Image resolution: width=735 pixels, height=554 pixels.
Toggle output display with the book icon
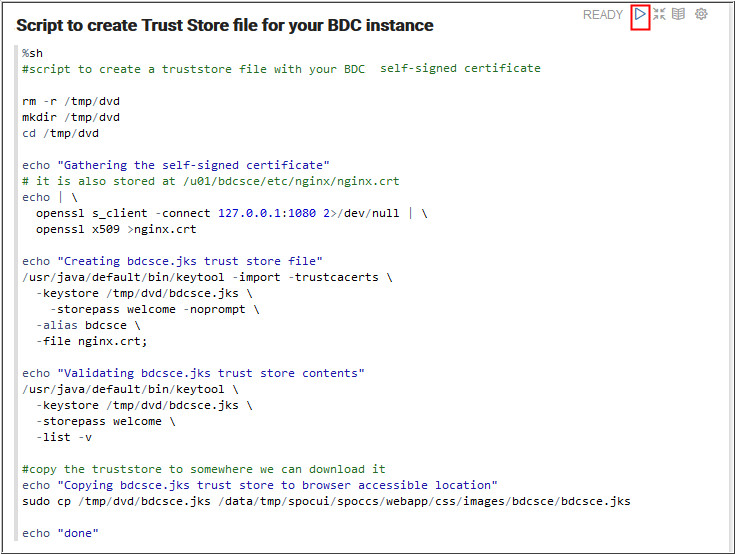click(x=679, y=15)
